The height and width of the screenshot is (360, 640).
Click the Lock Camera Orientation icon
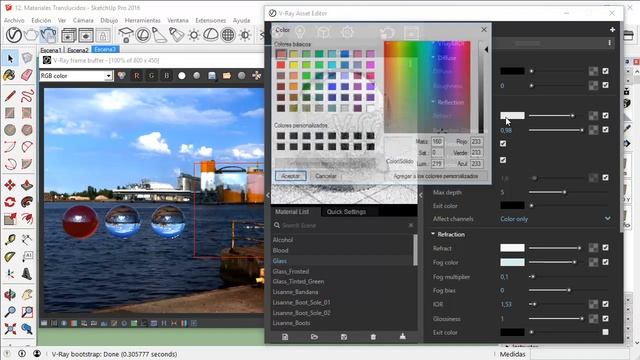pos(103,36)
